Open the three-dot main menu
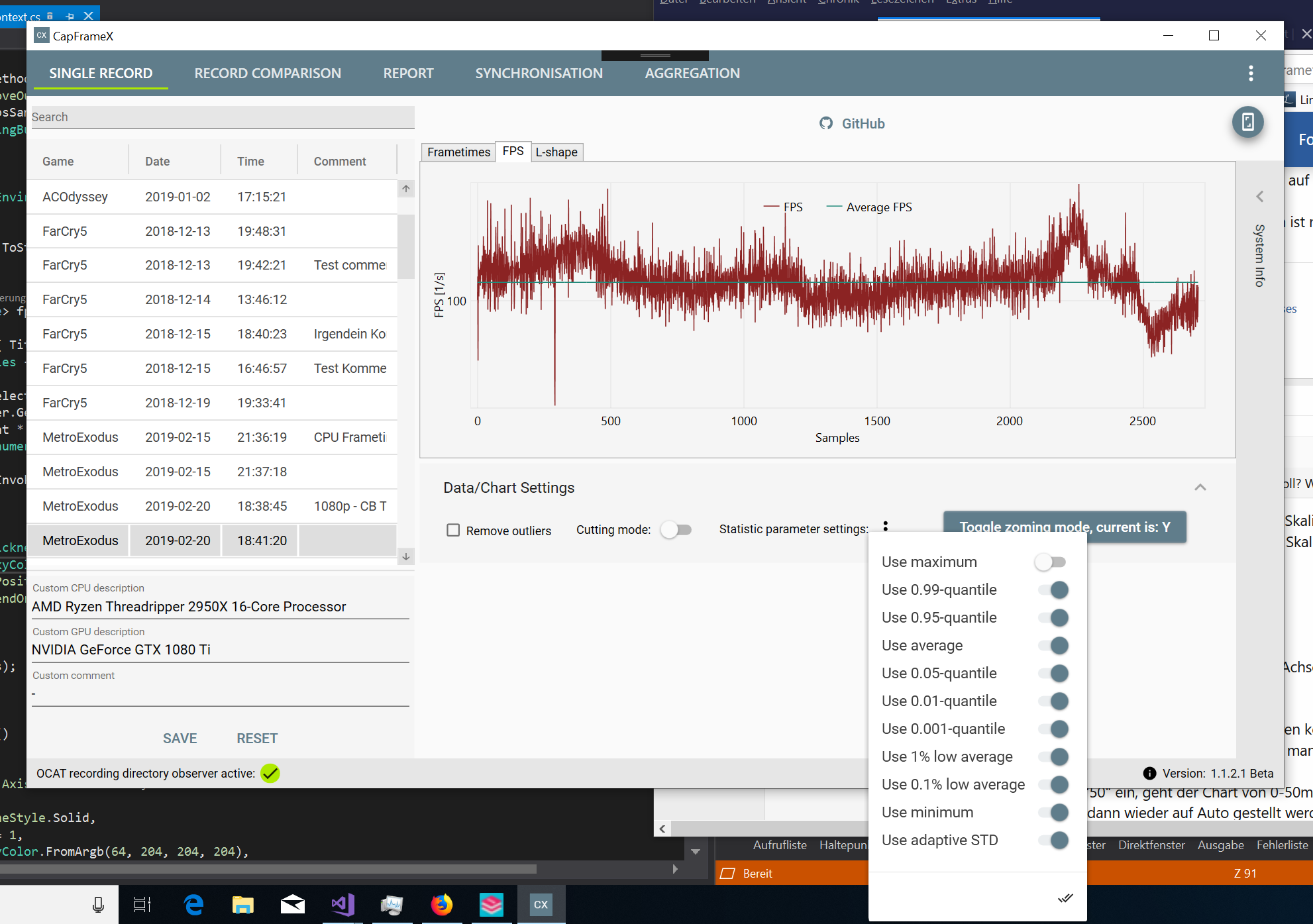 coord(1251,74)
